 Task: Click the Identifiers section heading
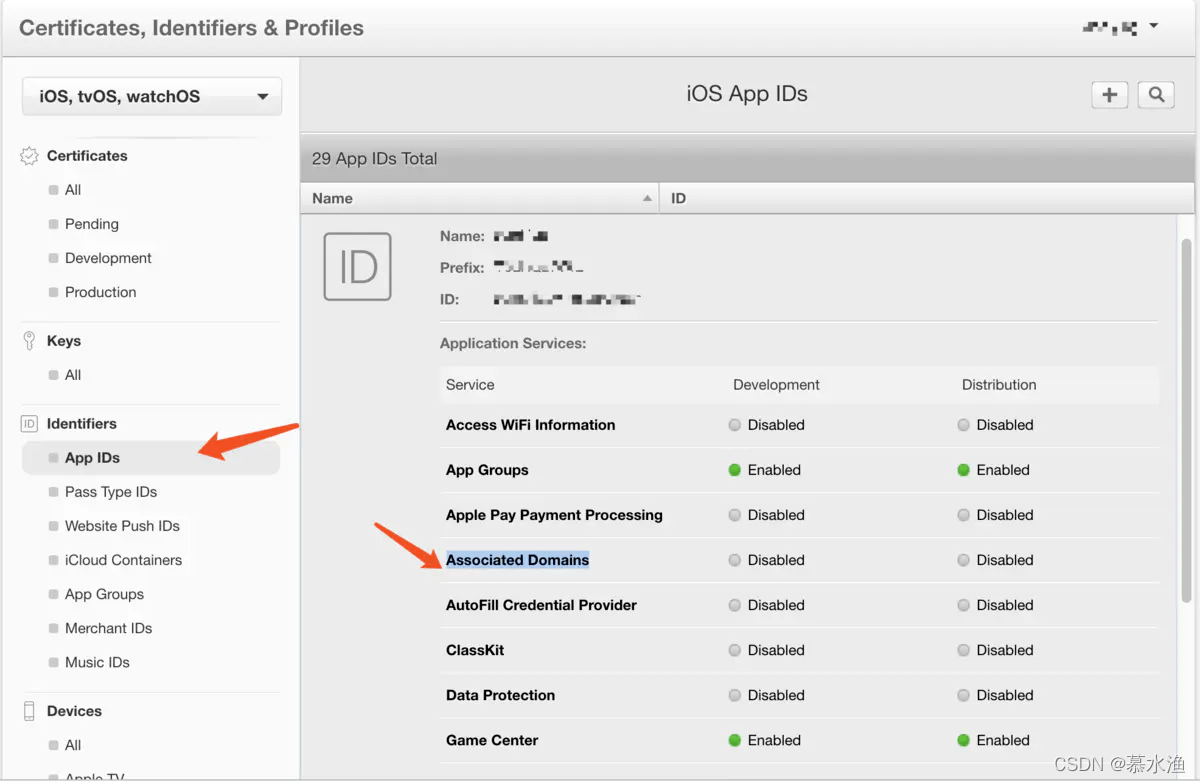(x=82, y=424)
